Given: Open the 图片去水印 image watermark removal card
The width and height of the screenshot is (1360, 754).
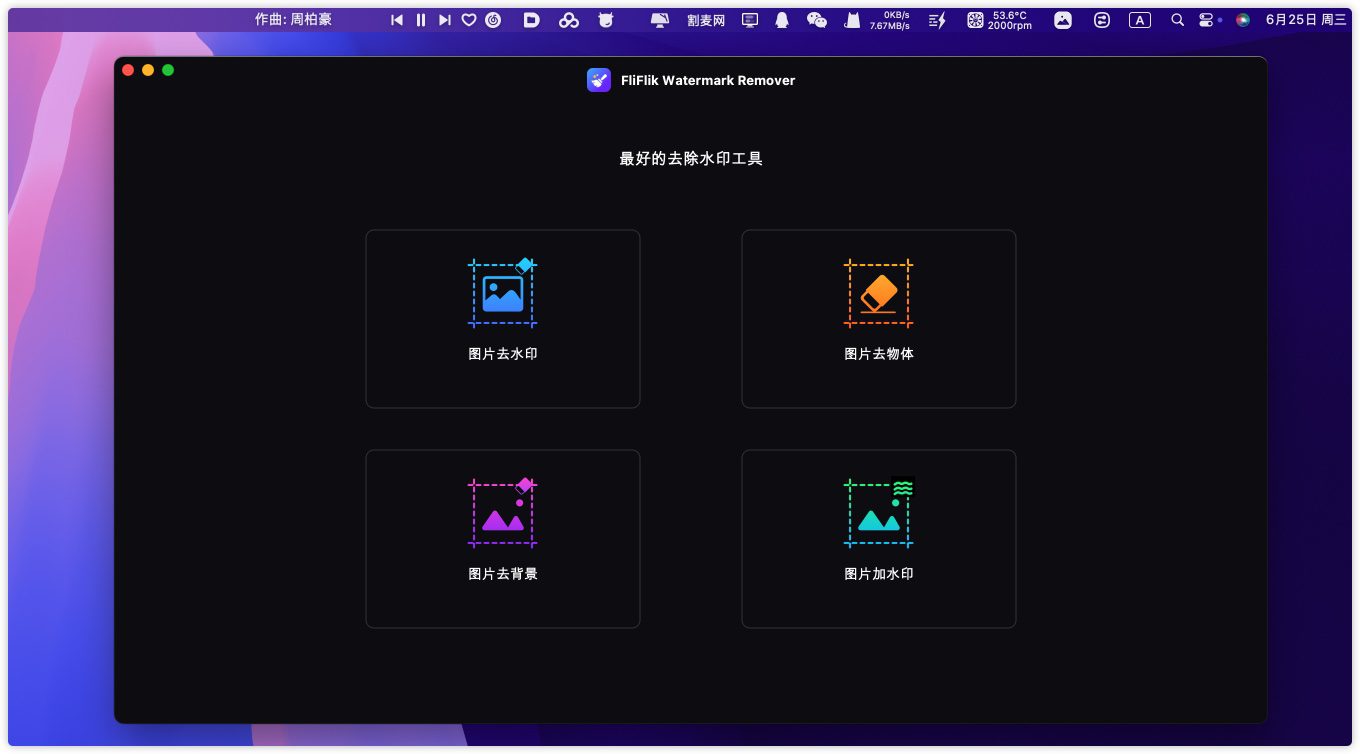Looking at the screenshot, I should tap(502, 319).
